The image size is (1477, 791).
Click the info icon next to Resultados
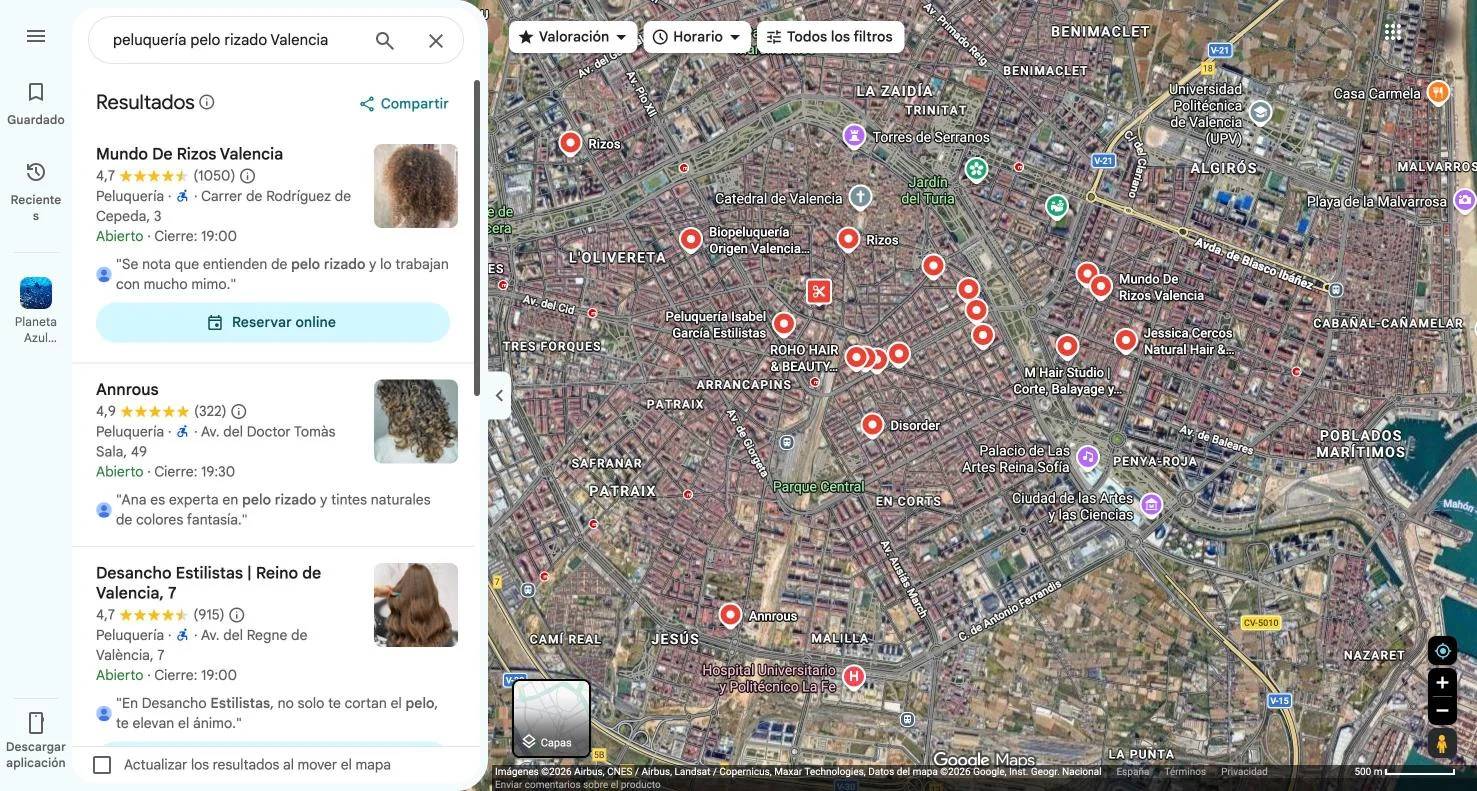(207, 102)
